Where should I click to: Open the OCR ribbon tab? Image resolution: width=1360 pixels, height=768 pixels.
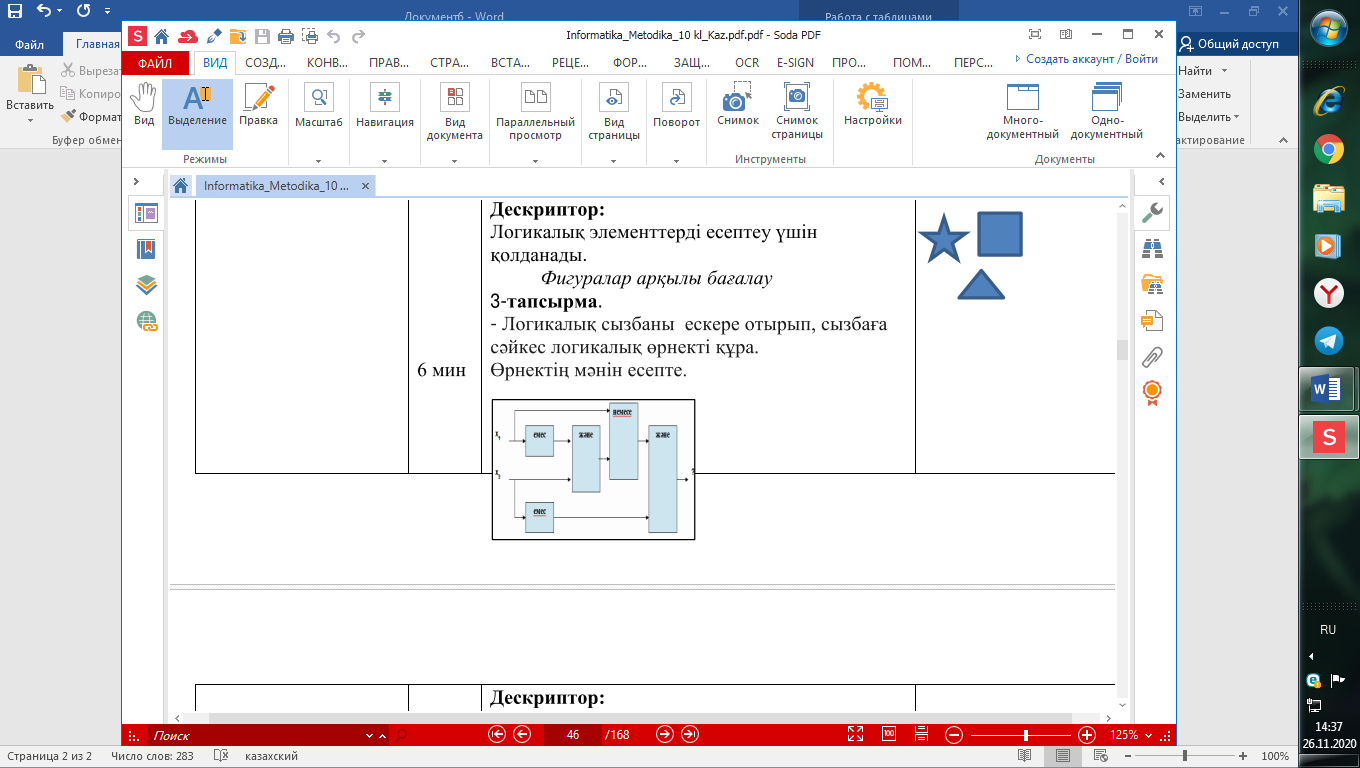coord(747,62)
